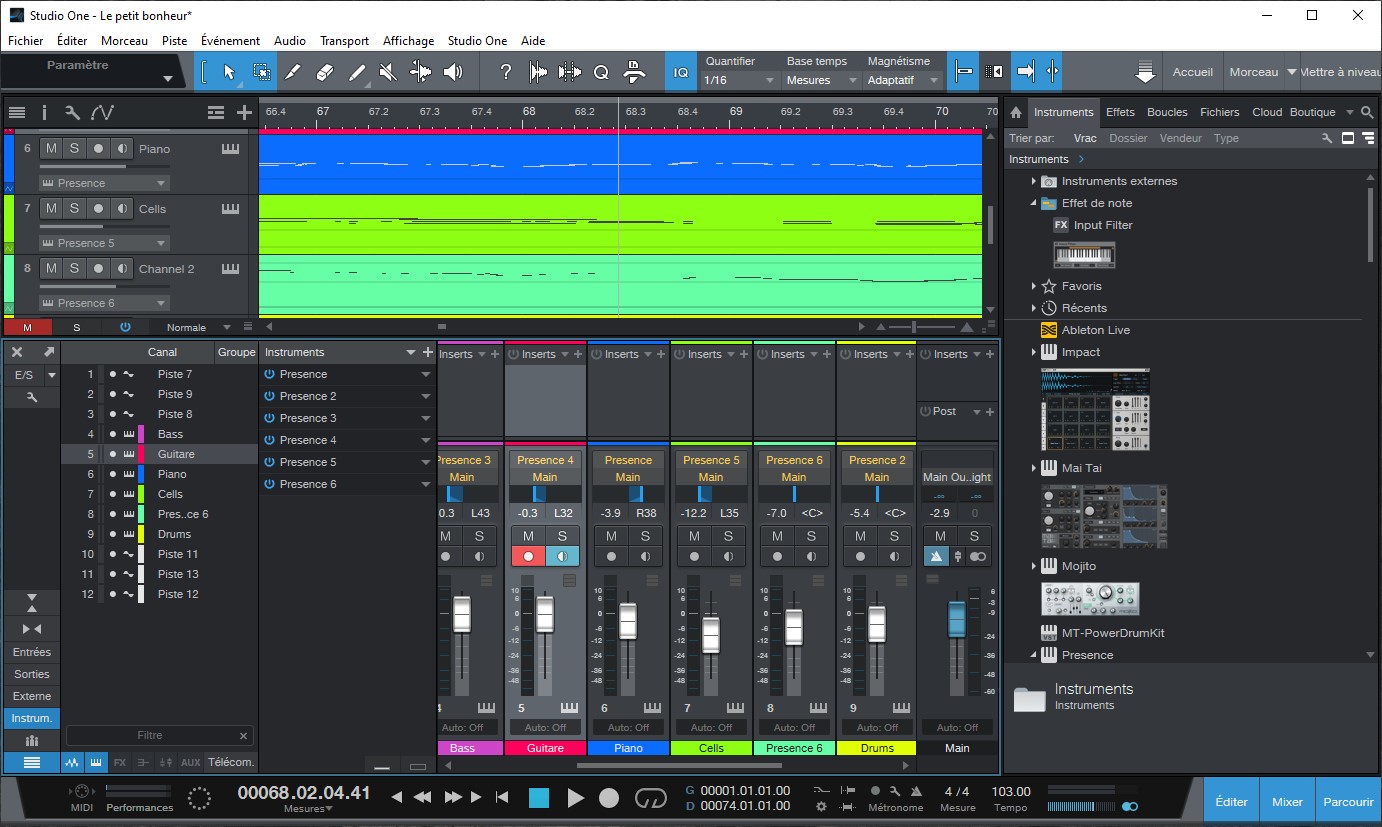1382x827 pixels.
Task: Select the Eraser tool
Action: (x=324, y=72)
